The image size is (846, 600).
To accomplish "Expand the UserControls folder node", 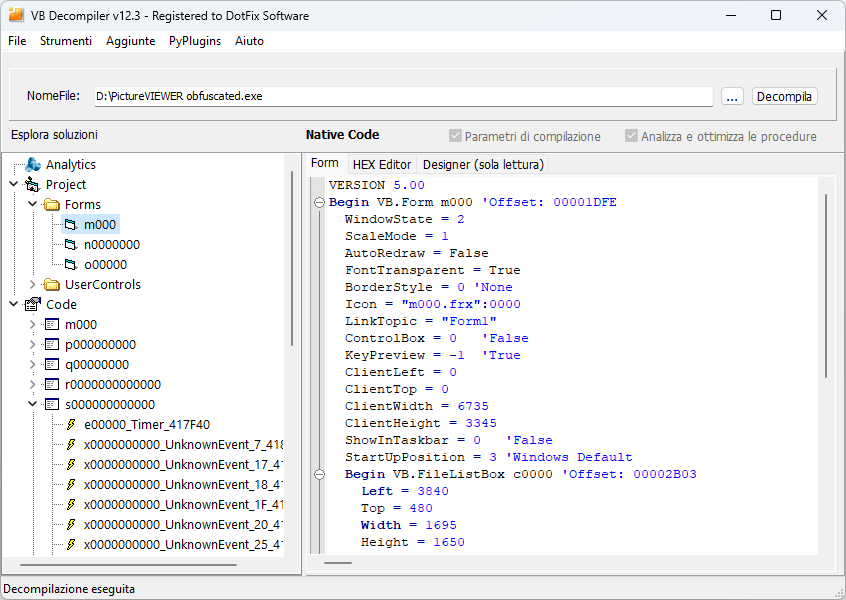I will tap(32, 284).
